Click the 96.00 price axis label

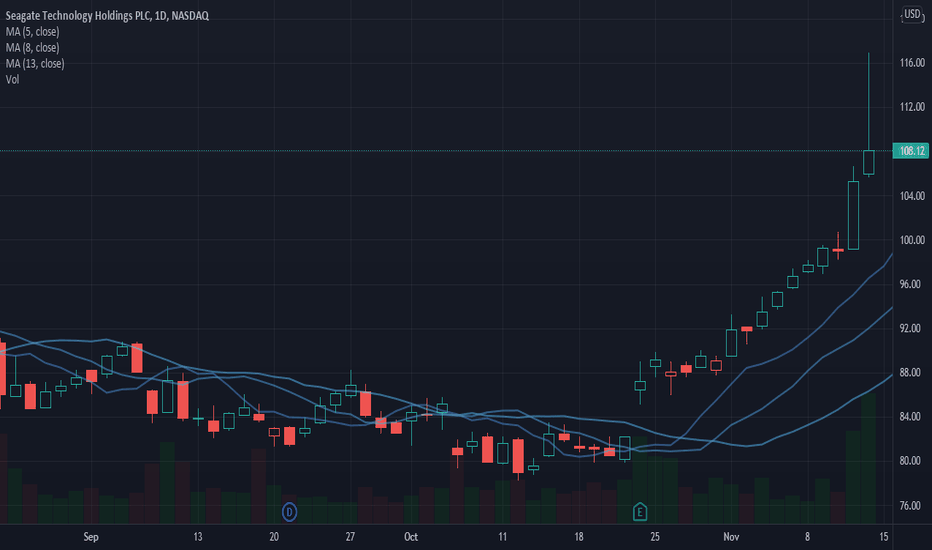[x=912, y=284]
